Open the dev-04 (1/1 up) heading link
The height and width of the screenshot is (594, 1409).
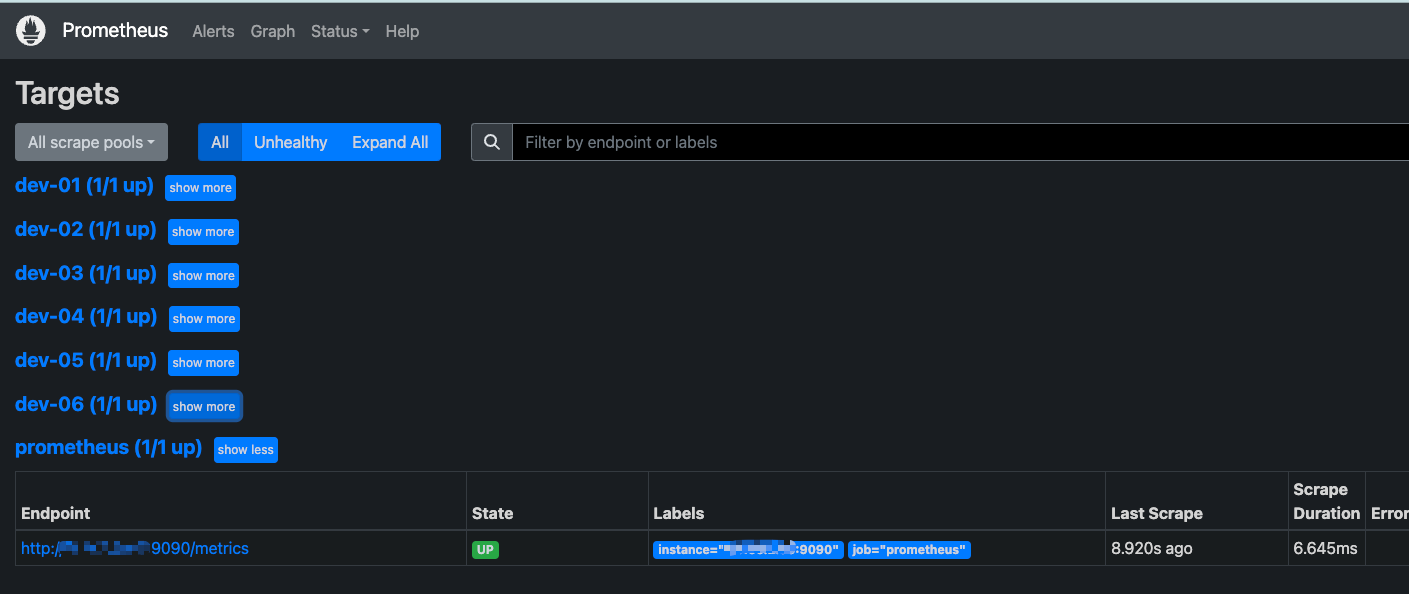86,316
